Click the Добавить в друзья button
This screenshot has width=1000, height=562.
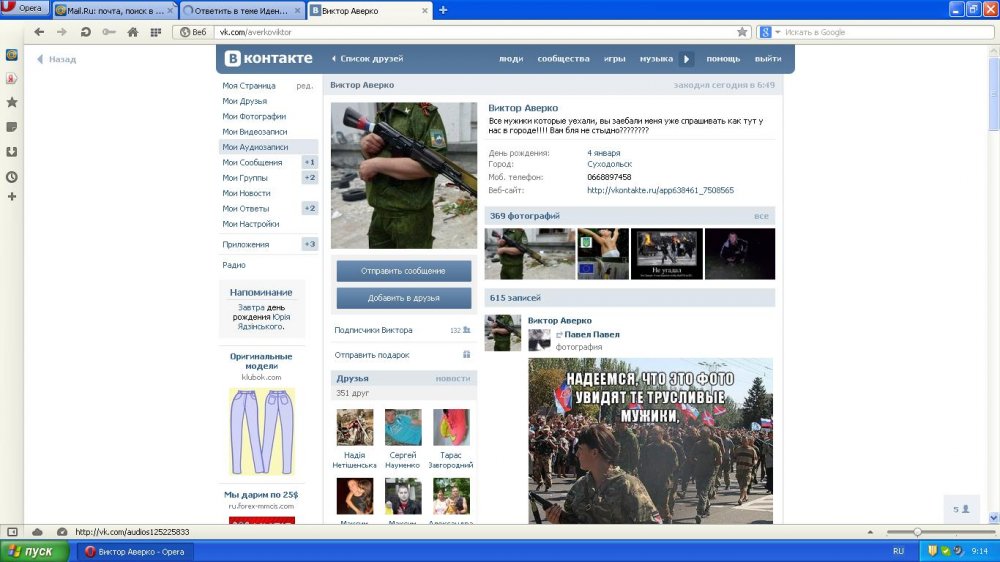[x=404, y=298]
